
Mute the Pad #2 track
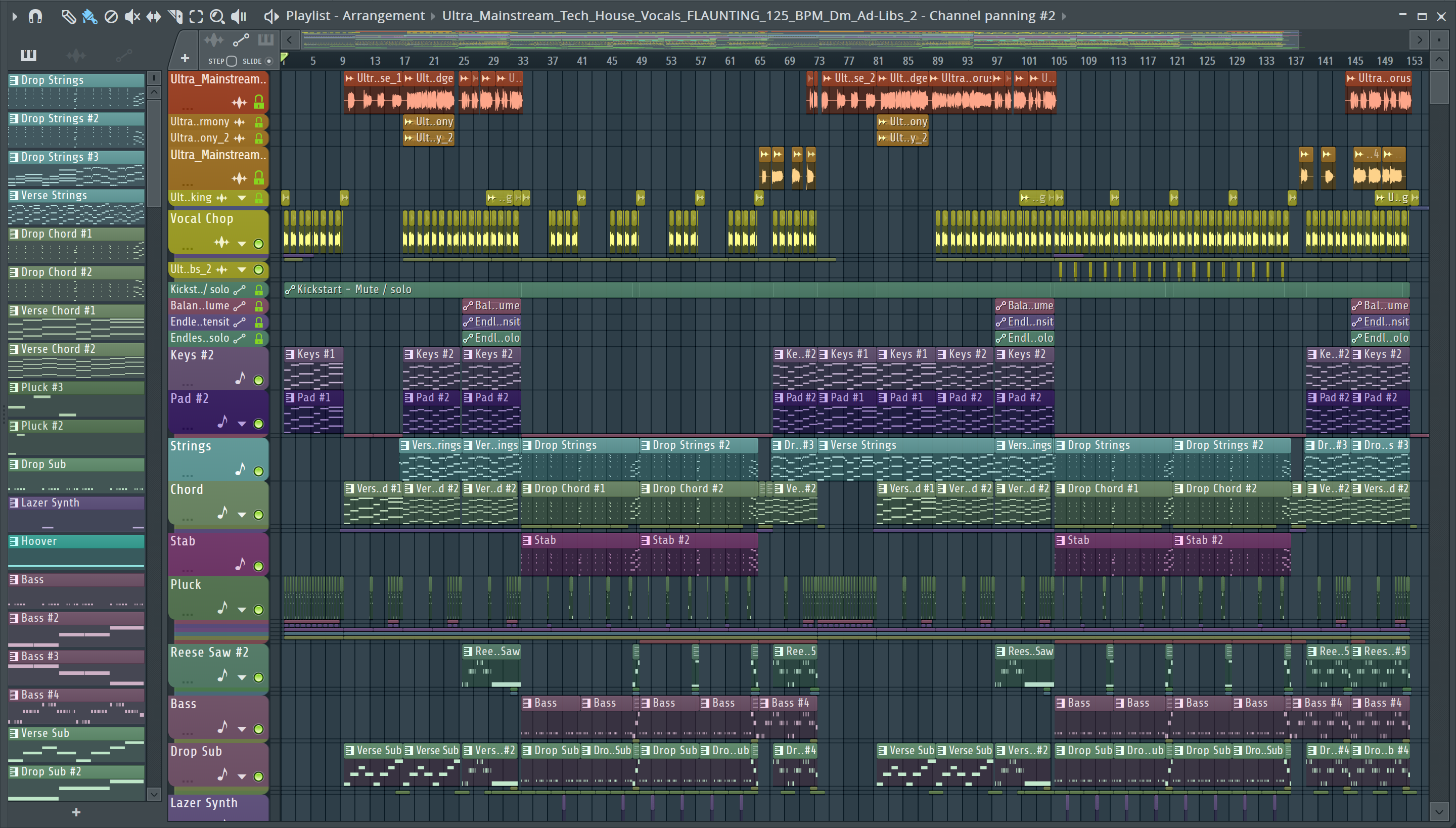258,424
